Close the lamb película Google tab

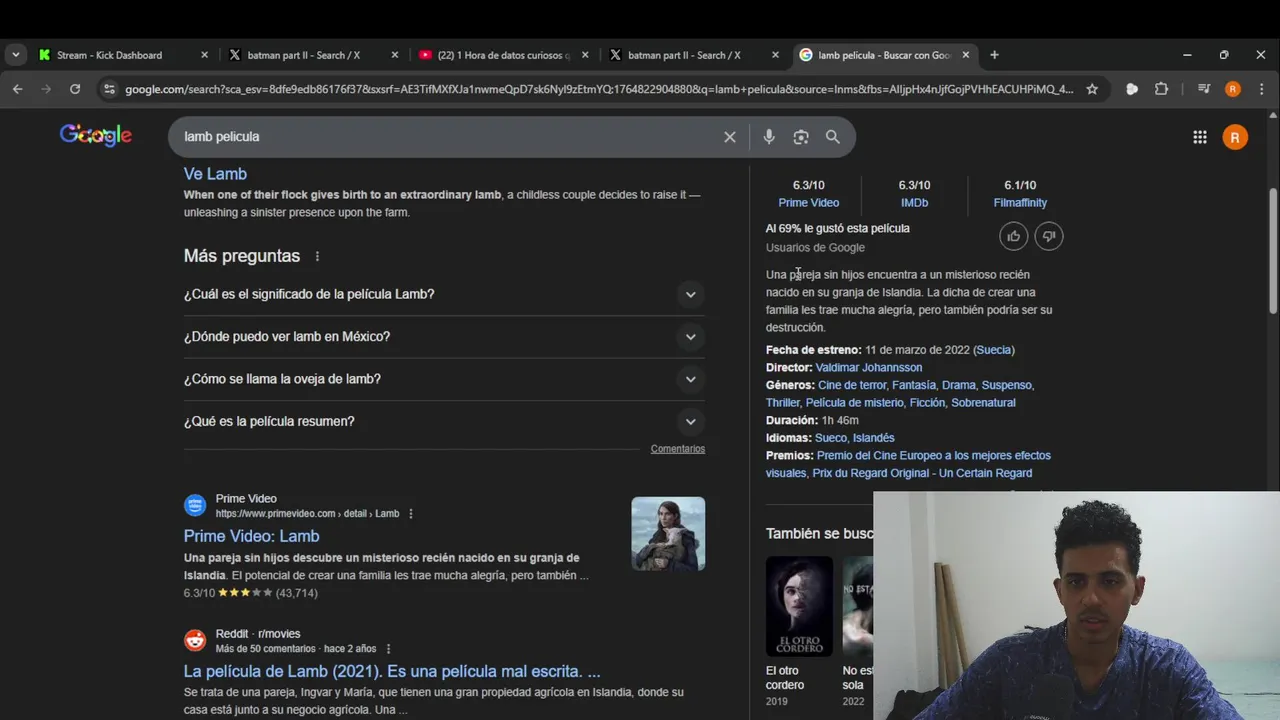pos(965,55)
